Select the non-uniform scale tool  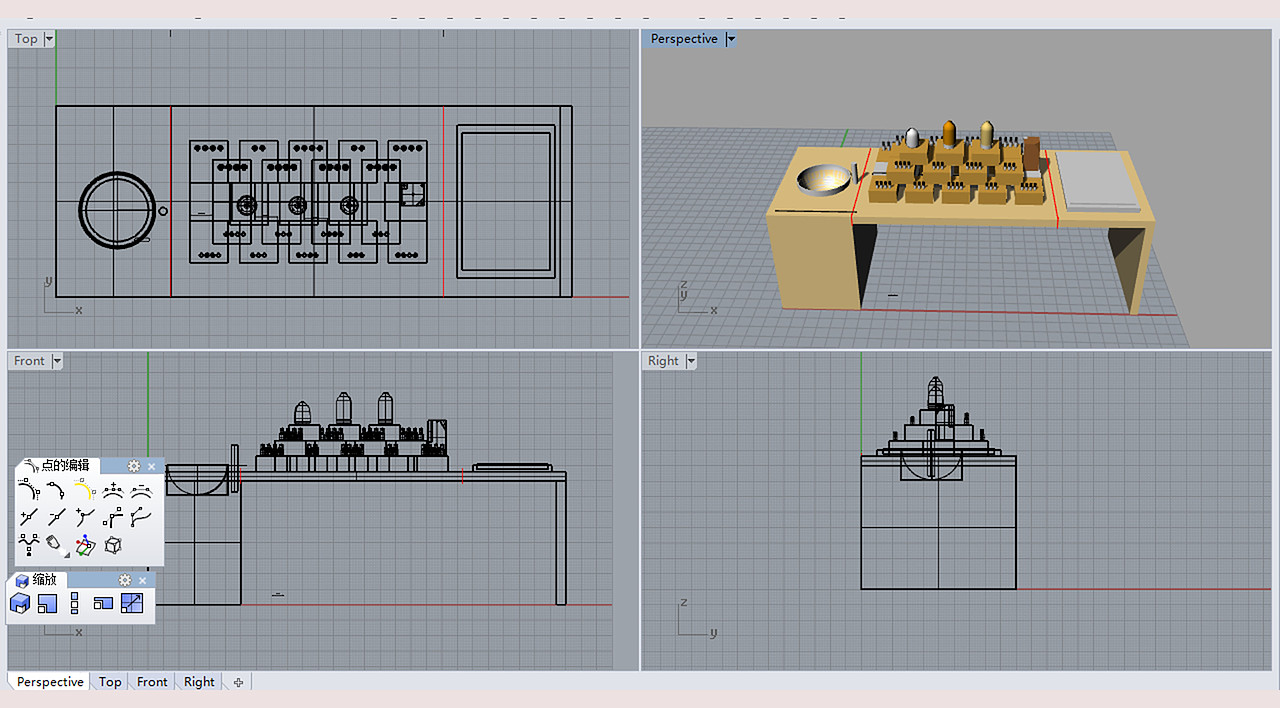[103, 603]
